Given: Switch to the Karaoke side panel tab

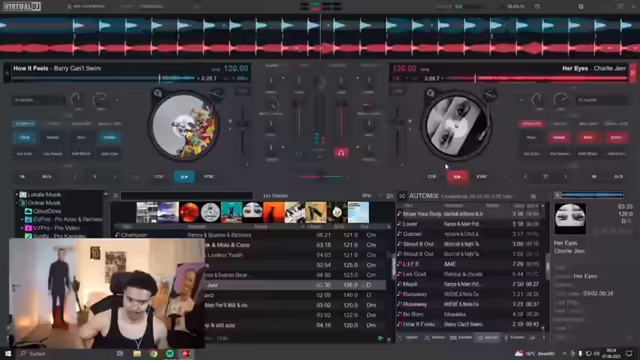Looking at the screenshot, I should pos(514,338).
